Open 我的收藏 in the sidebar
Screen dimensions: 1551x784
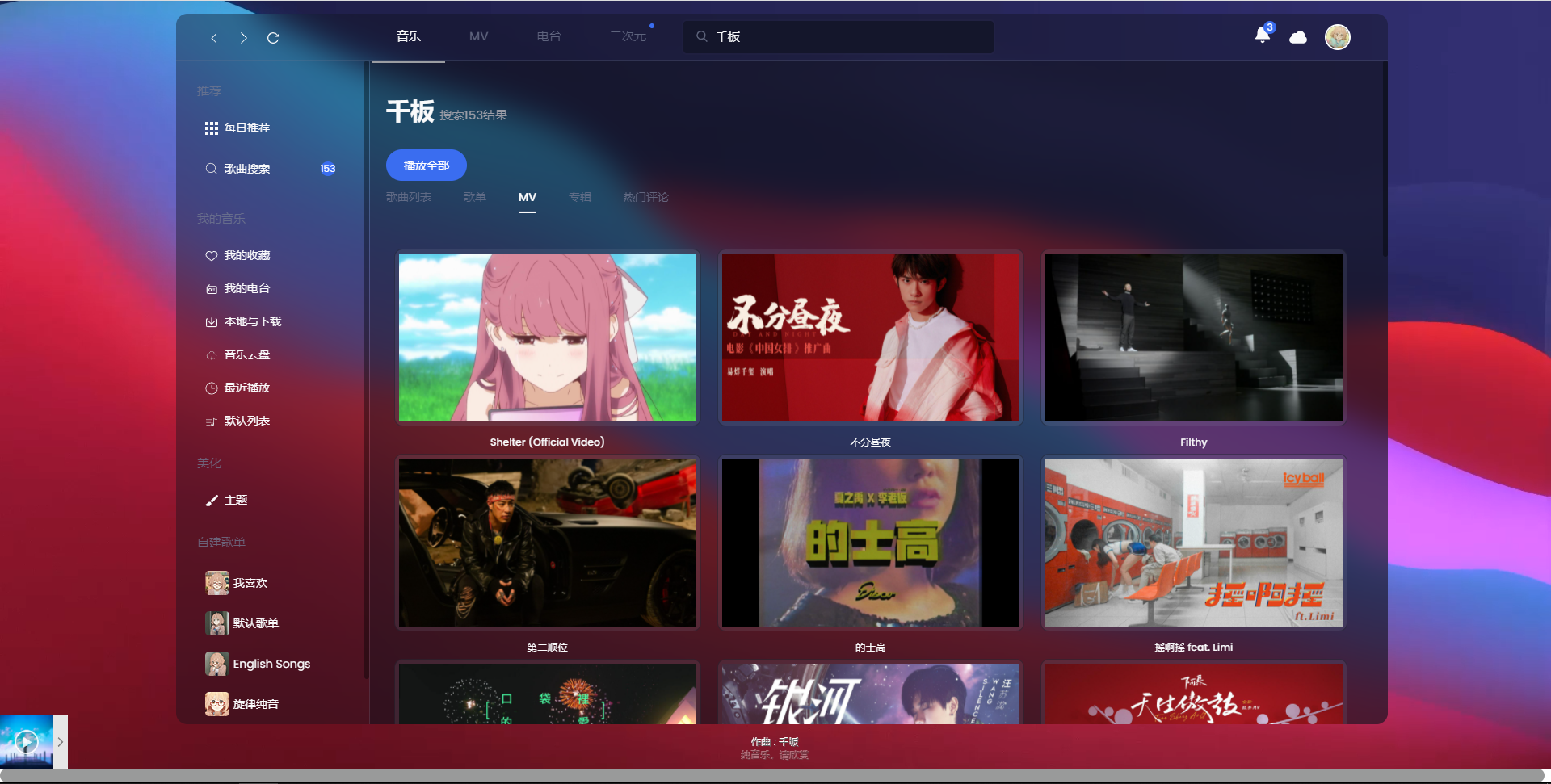click(247, 255)
